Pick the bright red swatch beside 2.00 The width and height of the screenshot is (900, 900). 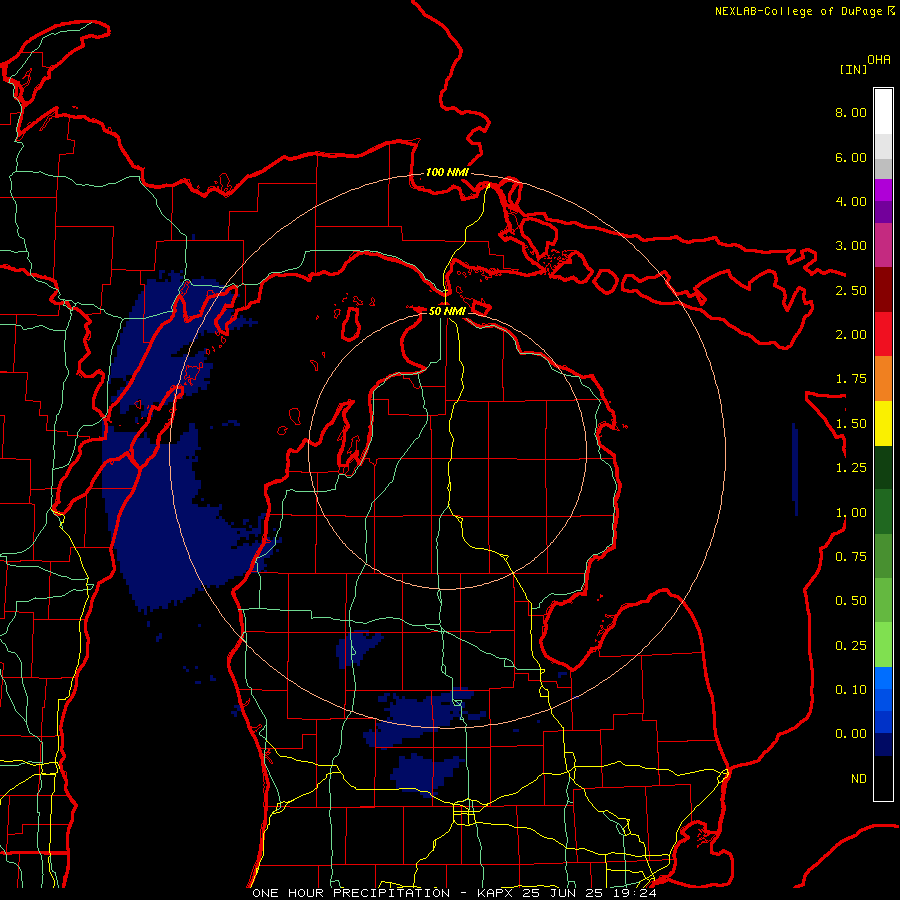tap(883, 334)
